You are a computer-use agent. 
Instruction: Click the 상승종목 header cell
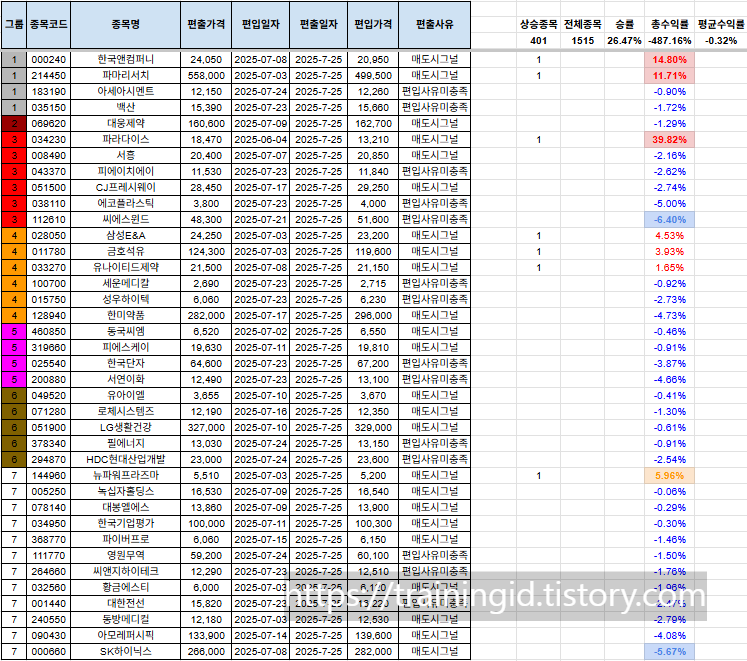538,25
